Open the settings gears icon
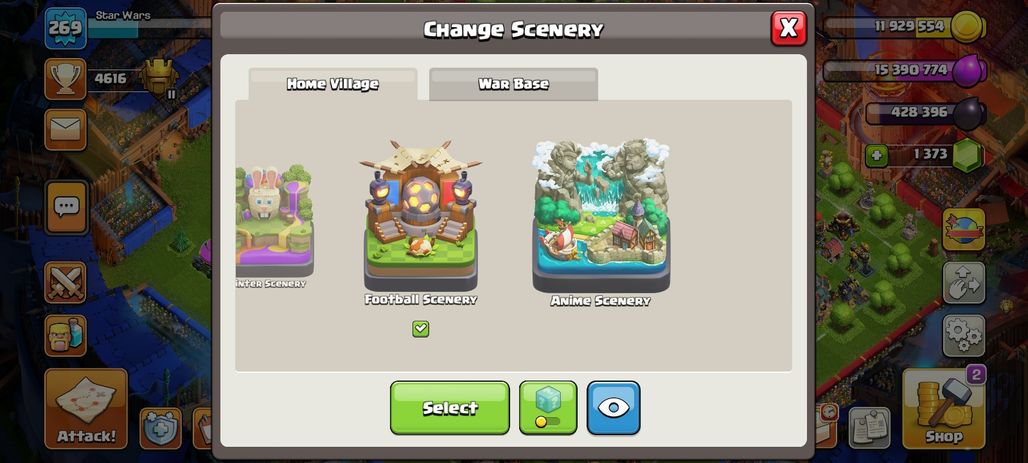1028x463 pixels. [964, 335]
